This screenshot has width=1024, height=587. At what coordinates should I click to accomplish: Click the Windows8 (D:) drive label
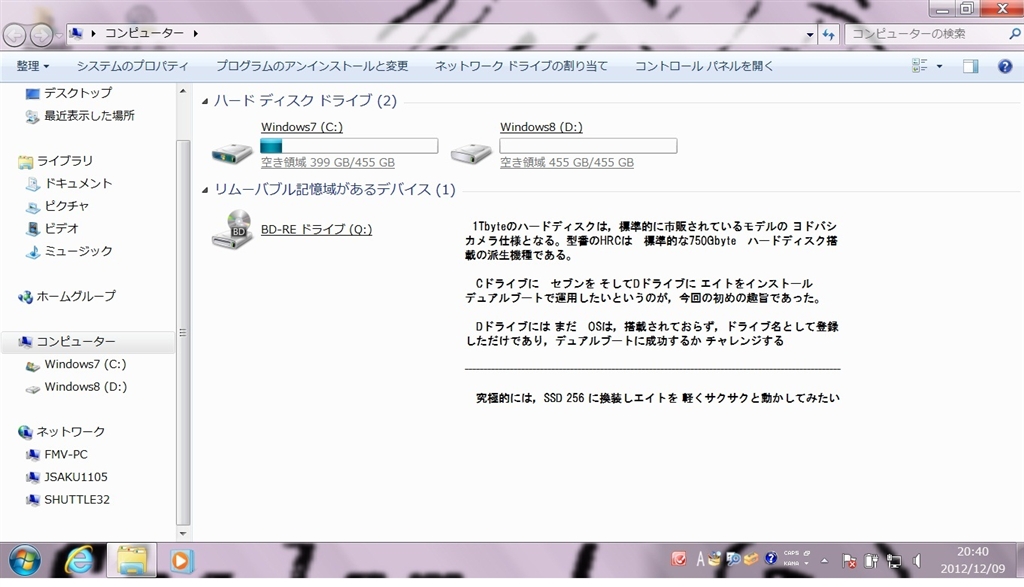pos(541,127)
